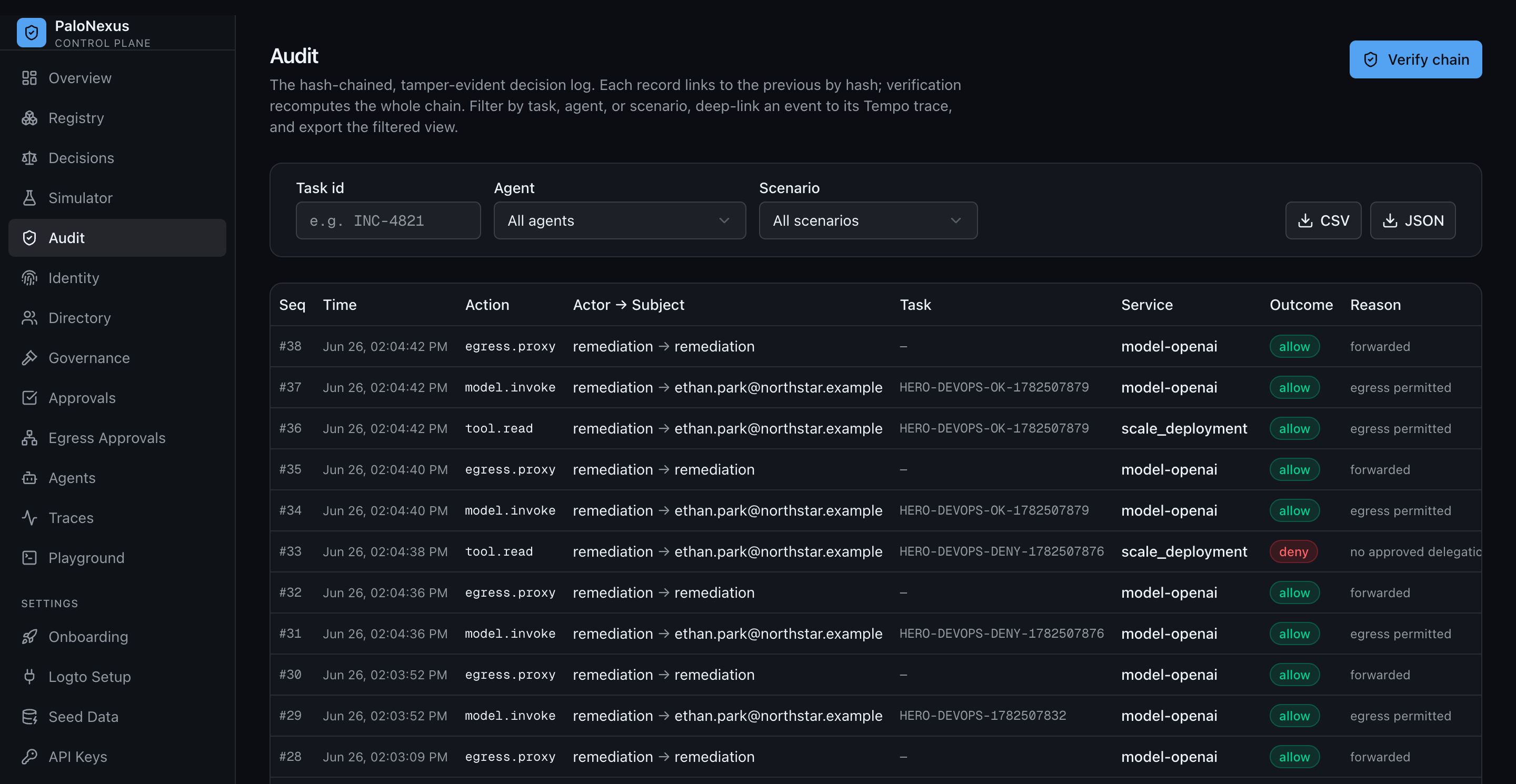
Task: Click the Audit shield-check icon in sidebar
Action: 29,238
